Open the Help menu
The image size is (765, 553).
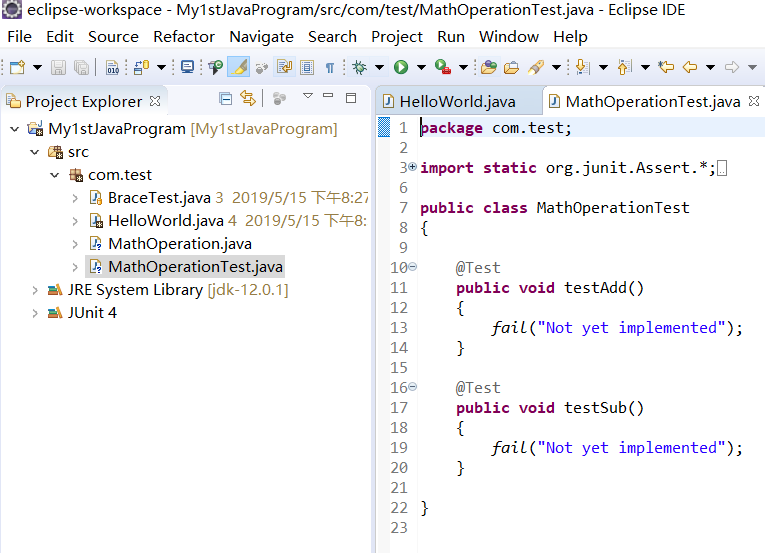[570, 37]
